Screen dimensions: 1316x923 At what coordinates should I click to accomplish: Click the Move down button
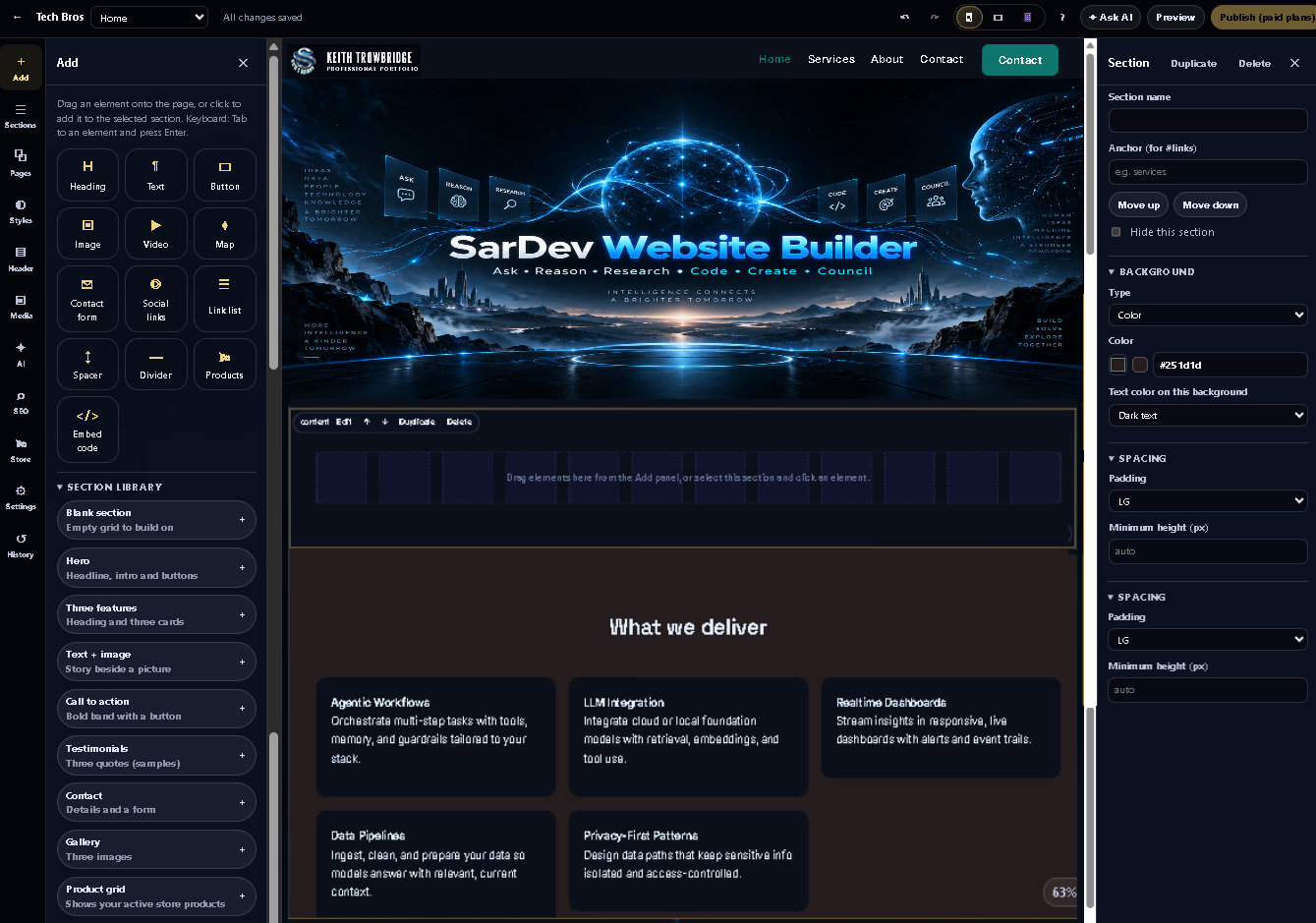[x=1211, y=204]
